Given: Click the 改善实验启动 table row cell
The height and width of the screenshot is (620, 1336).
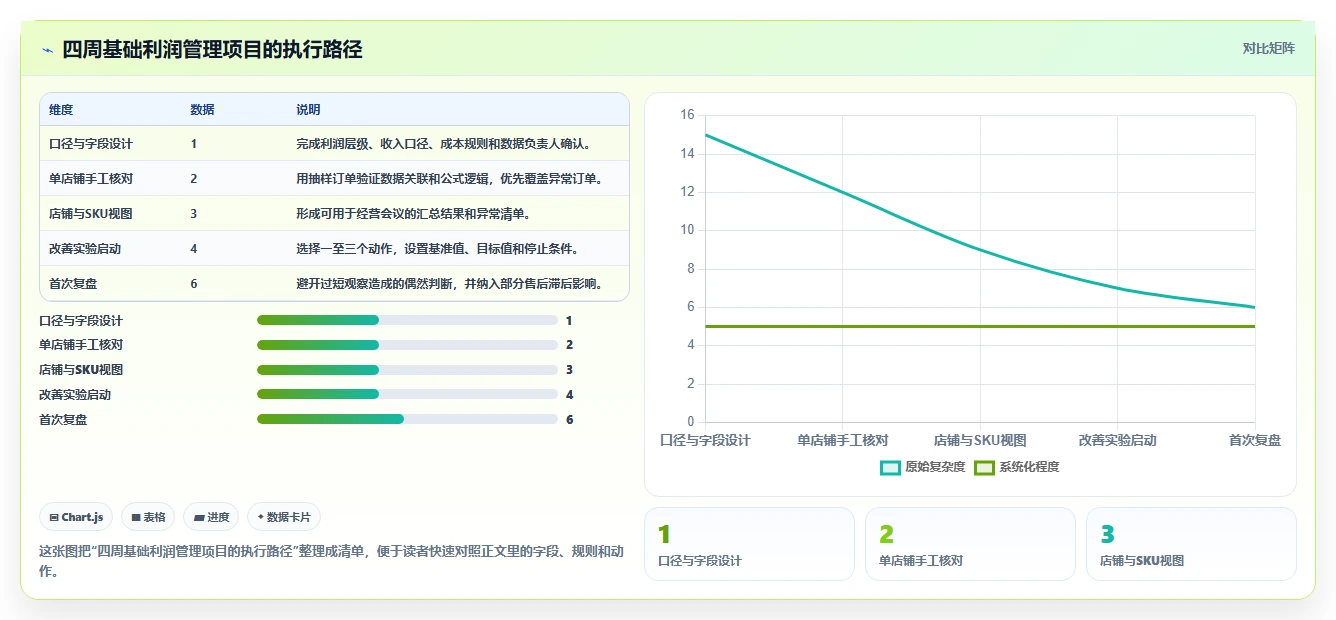Looking at the screenshot, I should (85, 249).
